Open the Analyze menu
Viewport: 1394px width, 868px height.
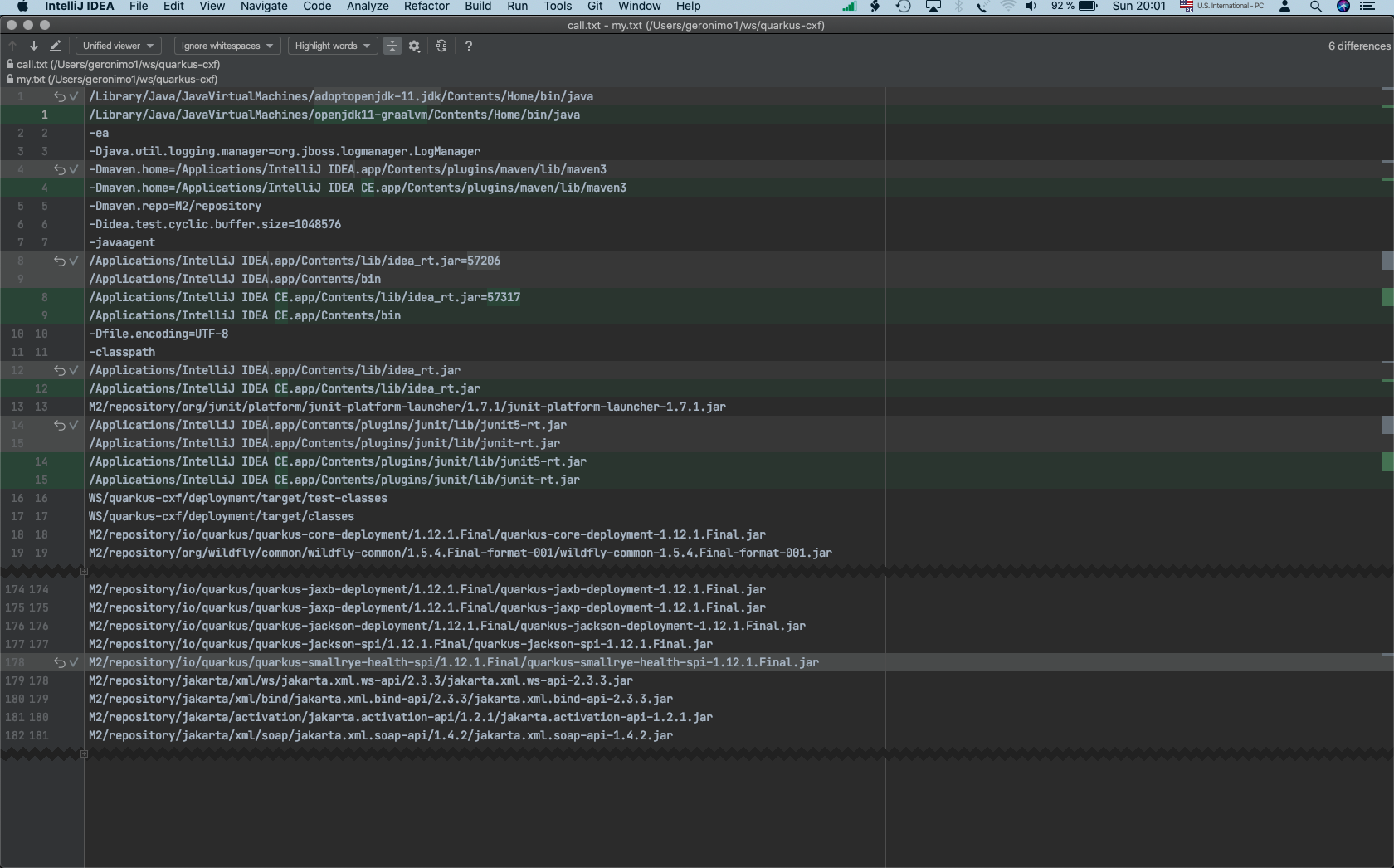click(x=368, y=7)
